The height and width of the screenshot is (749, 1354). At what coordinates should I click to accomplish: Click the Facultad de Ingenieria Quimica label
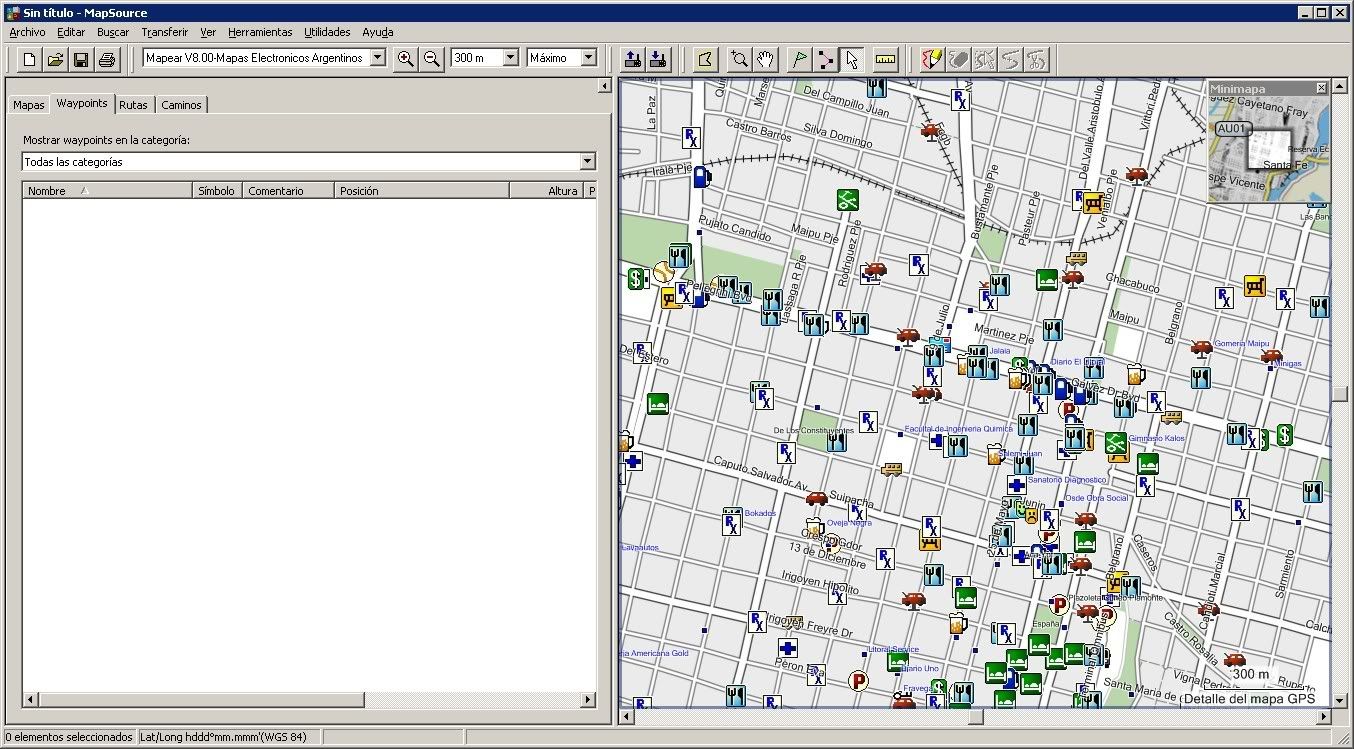(x=958, y=429)
